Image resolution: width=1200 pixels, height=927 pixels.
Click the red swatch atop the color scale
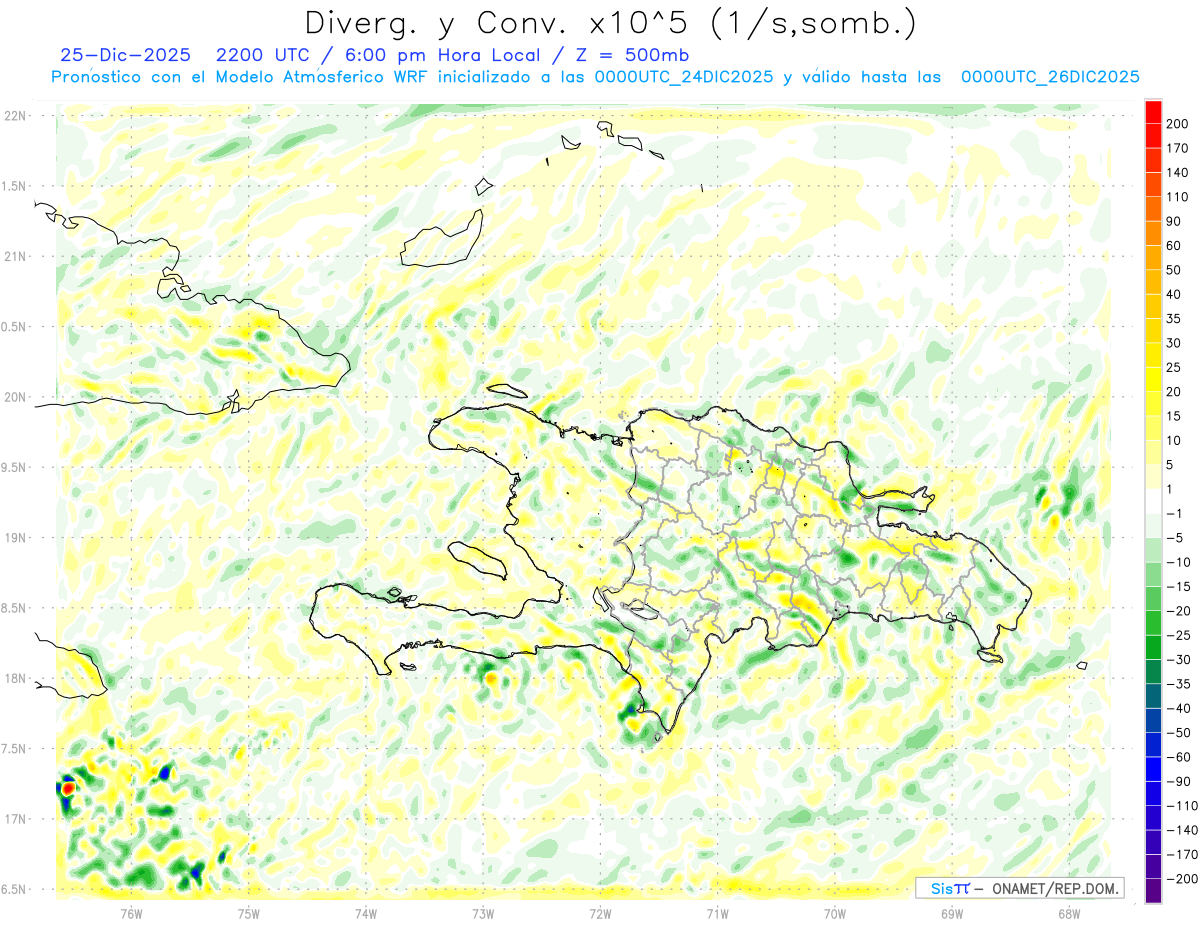point(1154,112)
